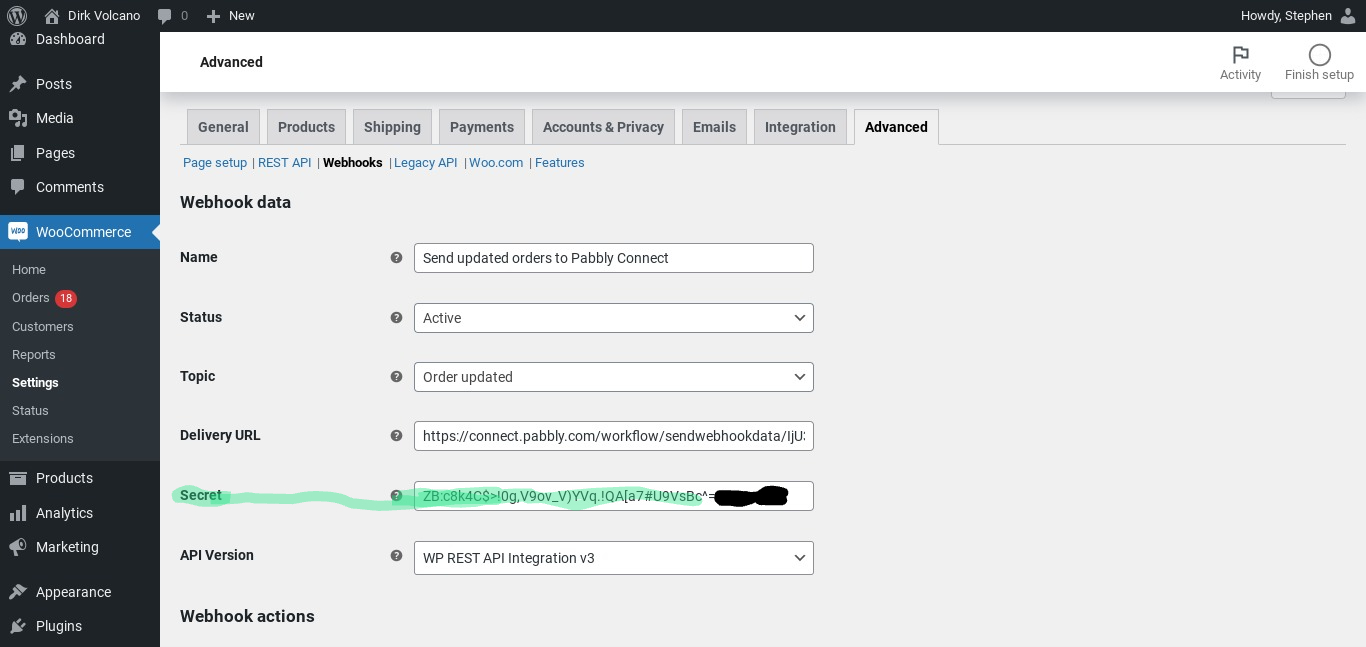
Task: Open the Shipping settings tab
Action: point(392,127)
